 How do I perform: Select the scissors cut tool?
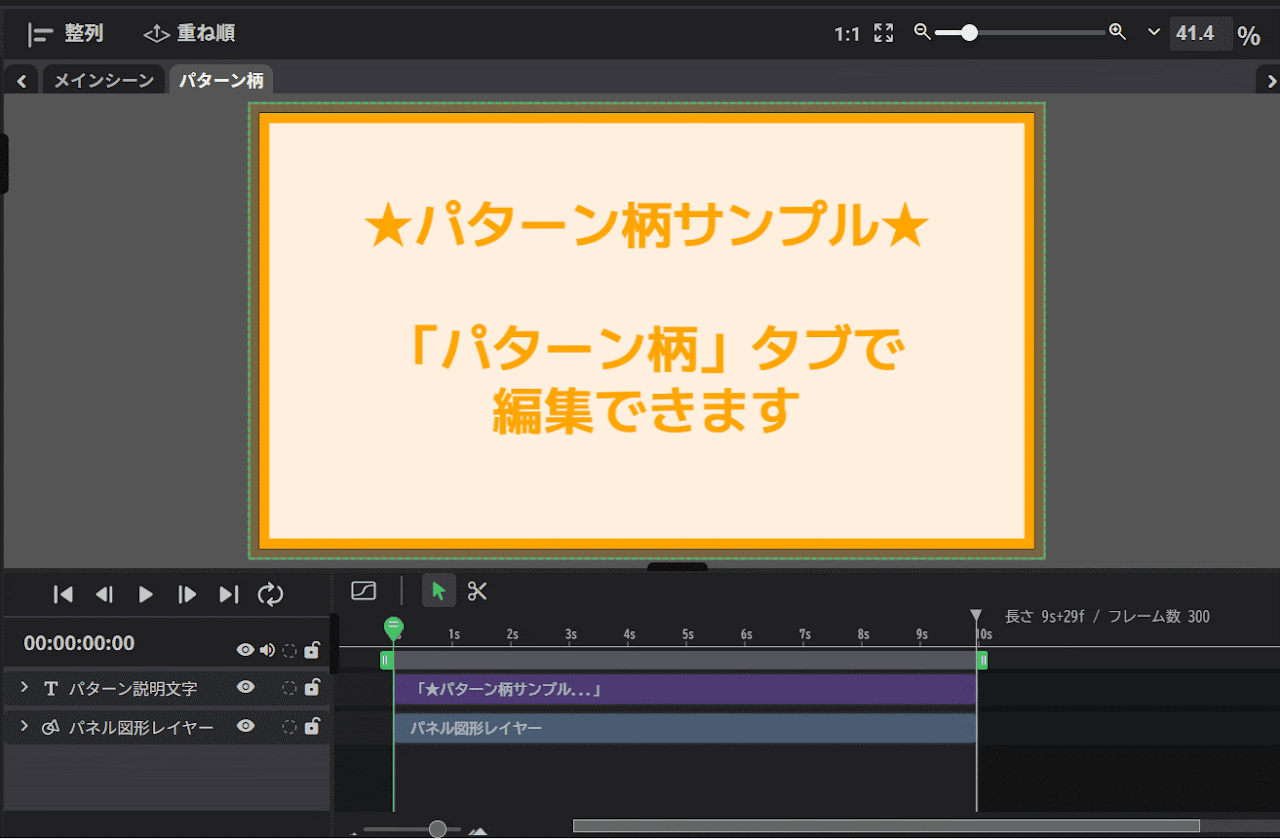coord(477,591)
